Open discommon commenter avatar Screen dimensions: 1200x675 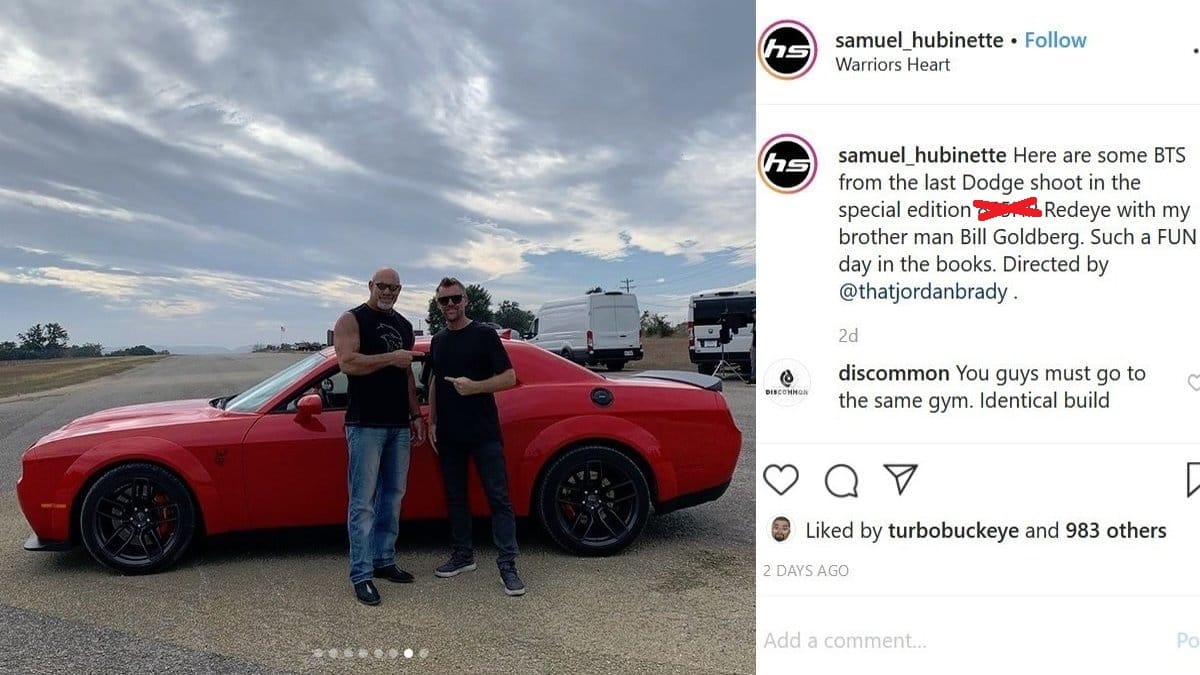787,383
